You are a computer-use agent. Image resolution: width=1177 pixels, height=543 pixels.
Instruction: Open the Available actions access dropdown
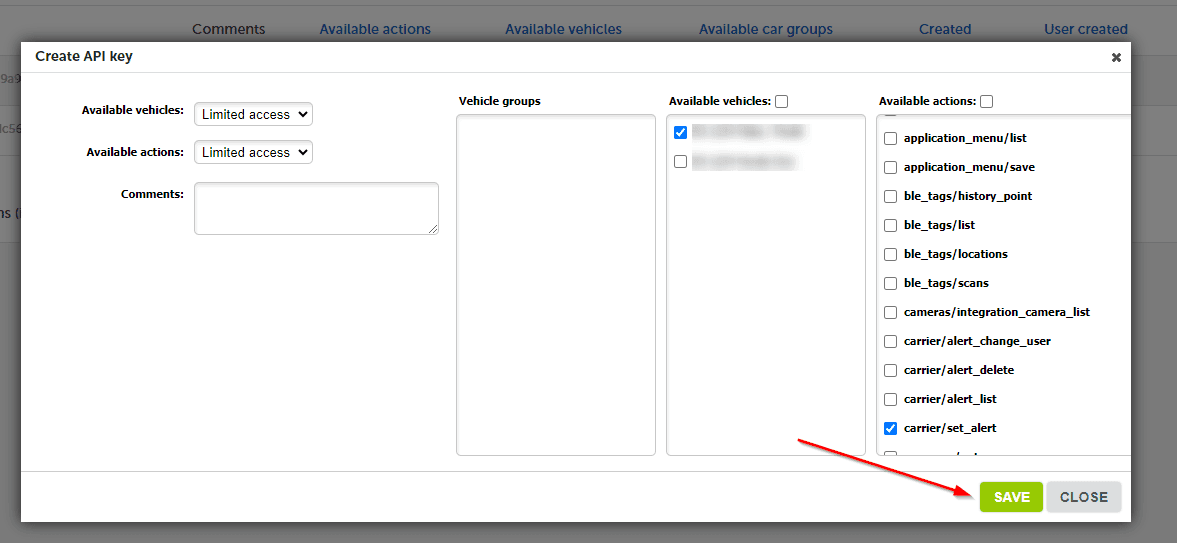[x=253, y=153]
